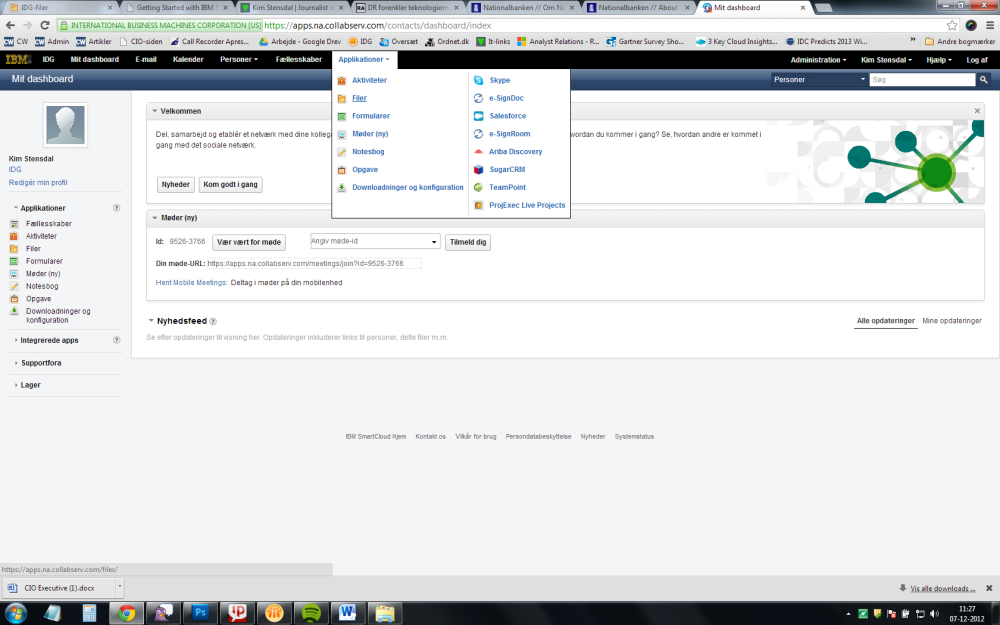1000x625 pixels.
Task: Click the Ariba Discovery icon in the menu
Action: pyautogui.click(x=479, y=152)
